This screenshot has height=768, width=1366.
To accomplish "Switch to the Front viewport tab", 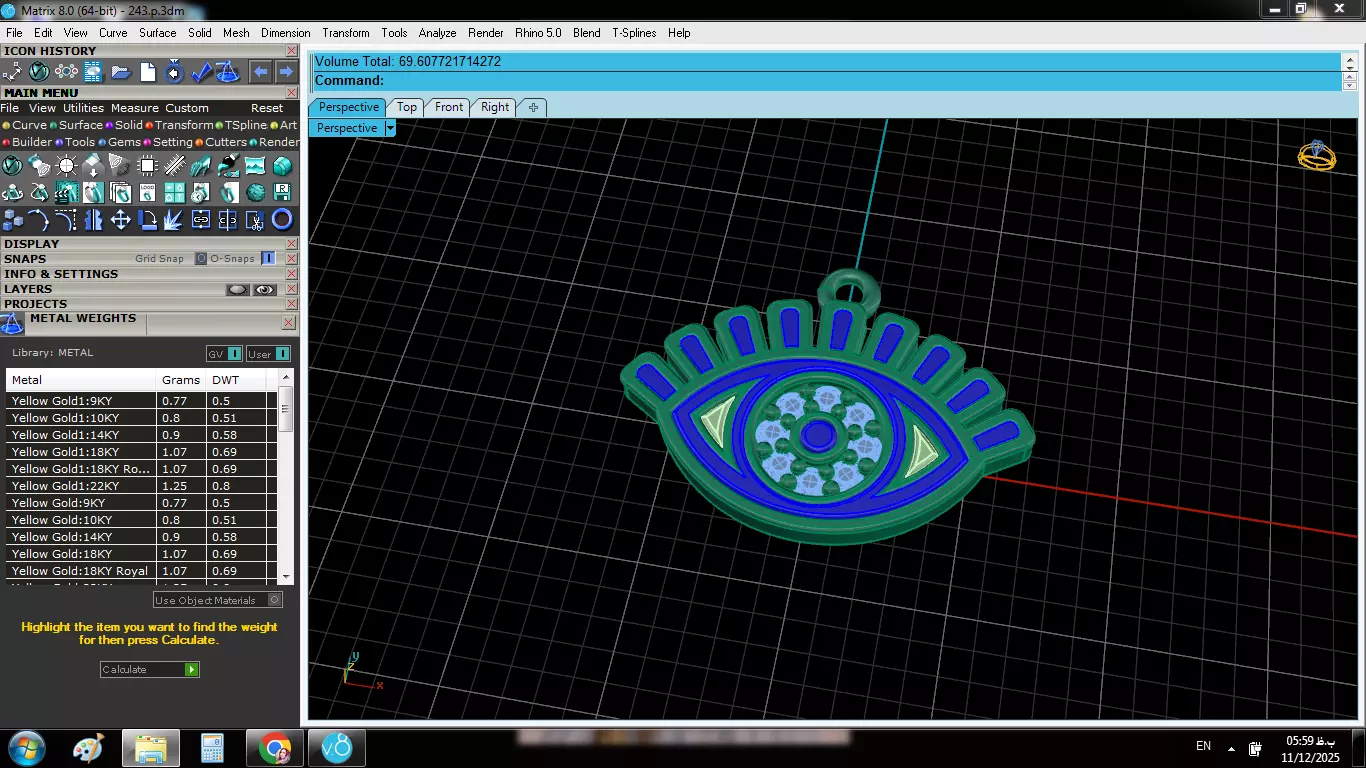I will pos(449,107).
